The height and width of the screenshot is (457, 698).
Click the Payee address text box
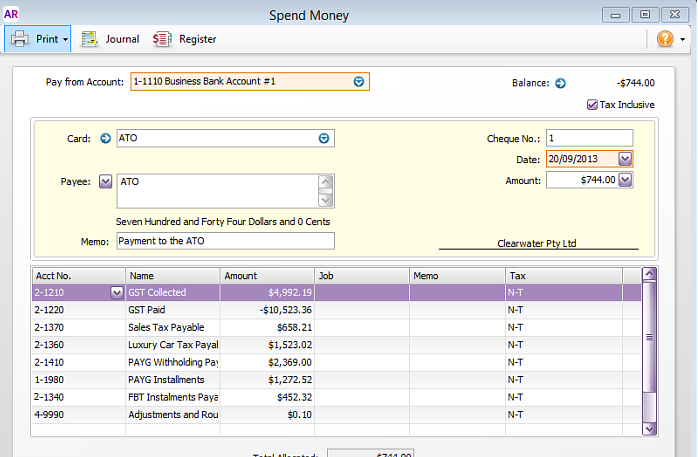click(225, 191)
